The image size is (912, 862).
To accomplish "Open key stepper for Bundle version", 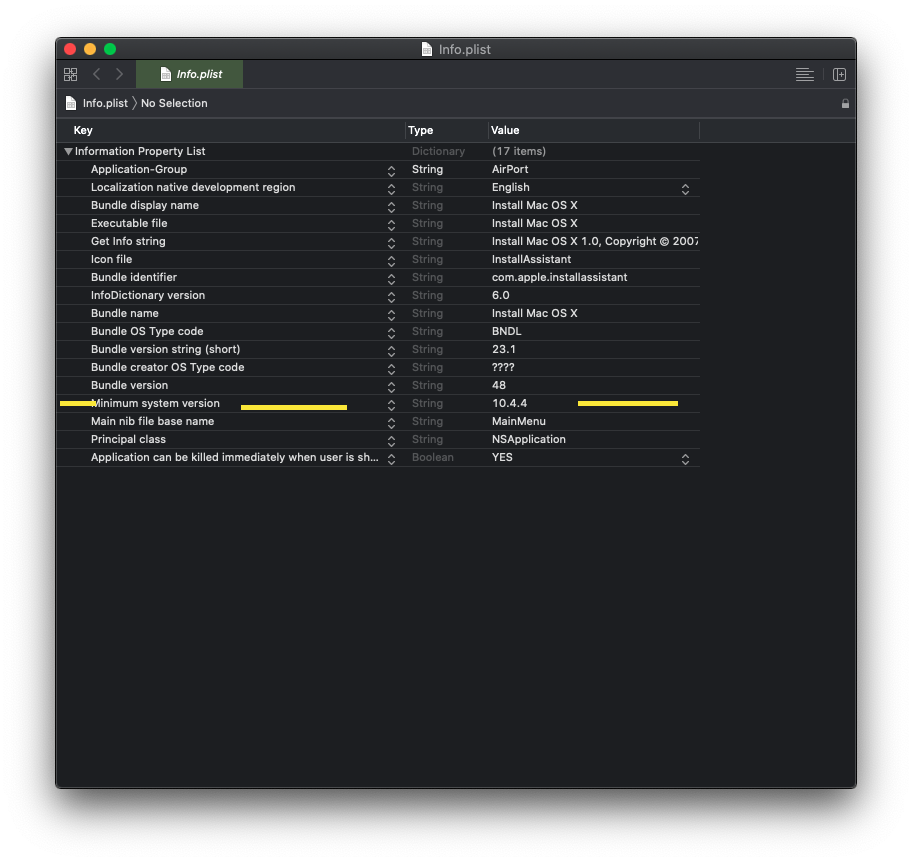I will (391, 387).
